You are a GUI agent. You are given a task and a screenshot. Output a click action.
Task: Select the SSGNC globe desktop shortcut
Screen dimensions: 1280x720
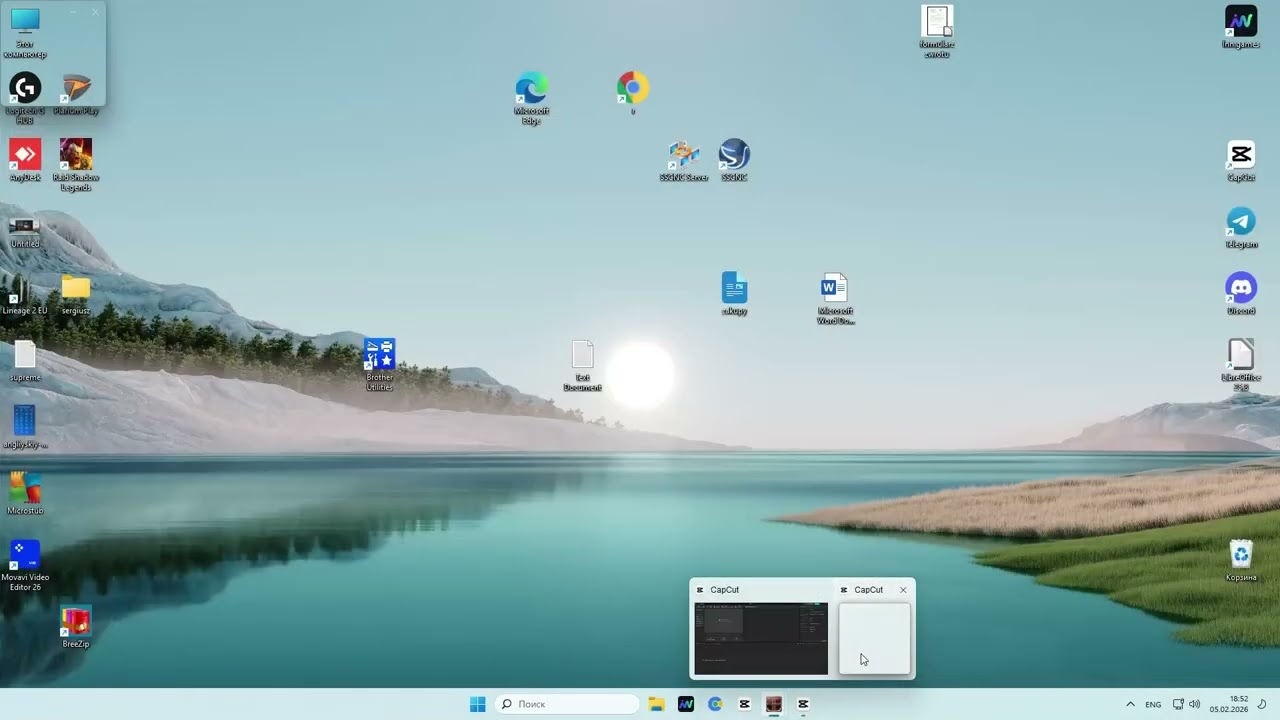(x=734, y=160)
